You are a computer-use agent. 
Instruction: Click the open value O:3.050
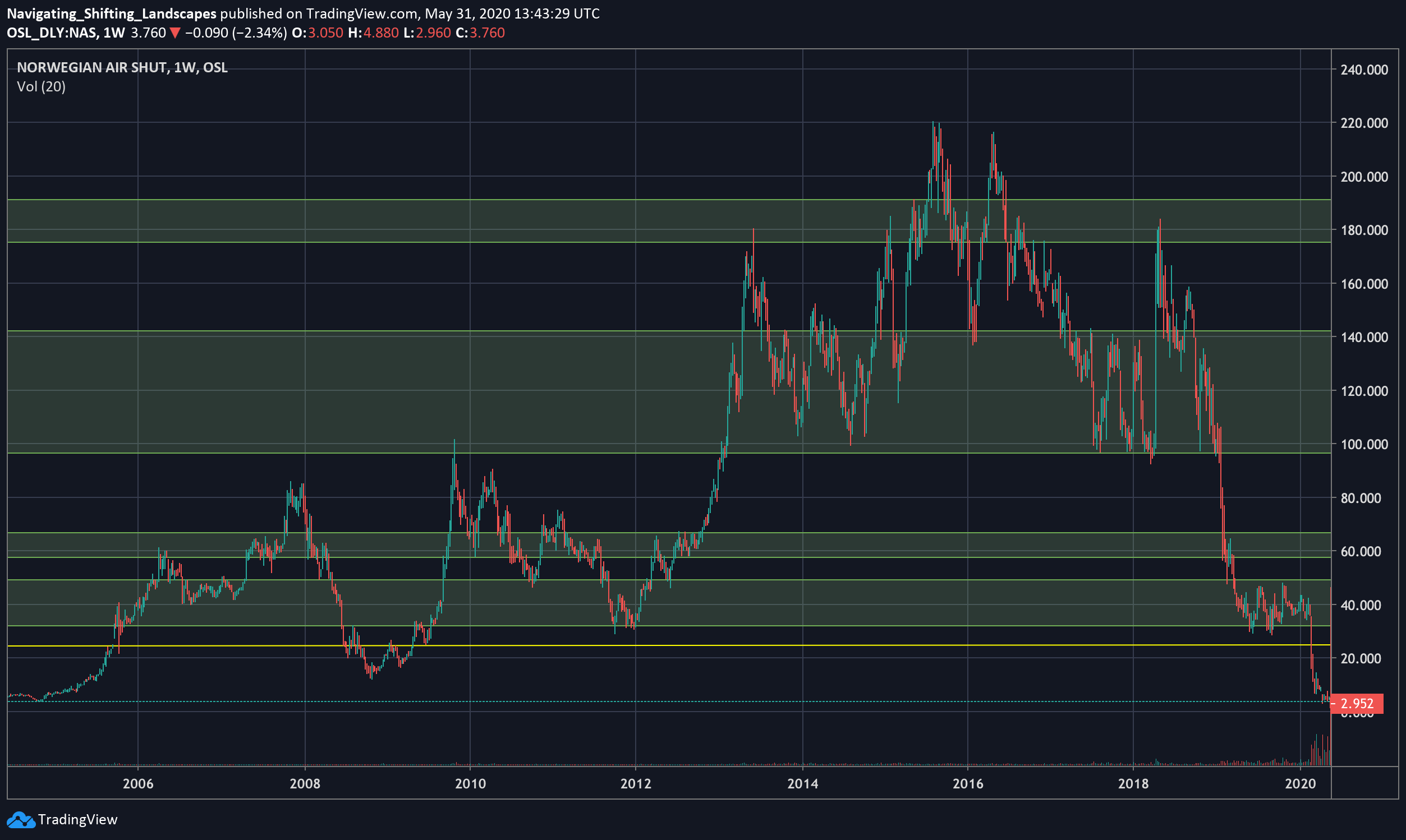317,33
